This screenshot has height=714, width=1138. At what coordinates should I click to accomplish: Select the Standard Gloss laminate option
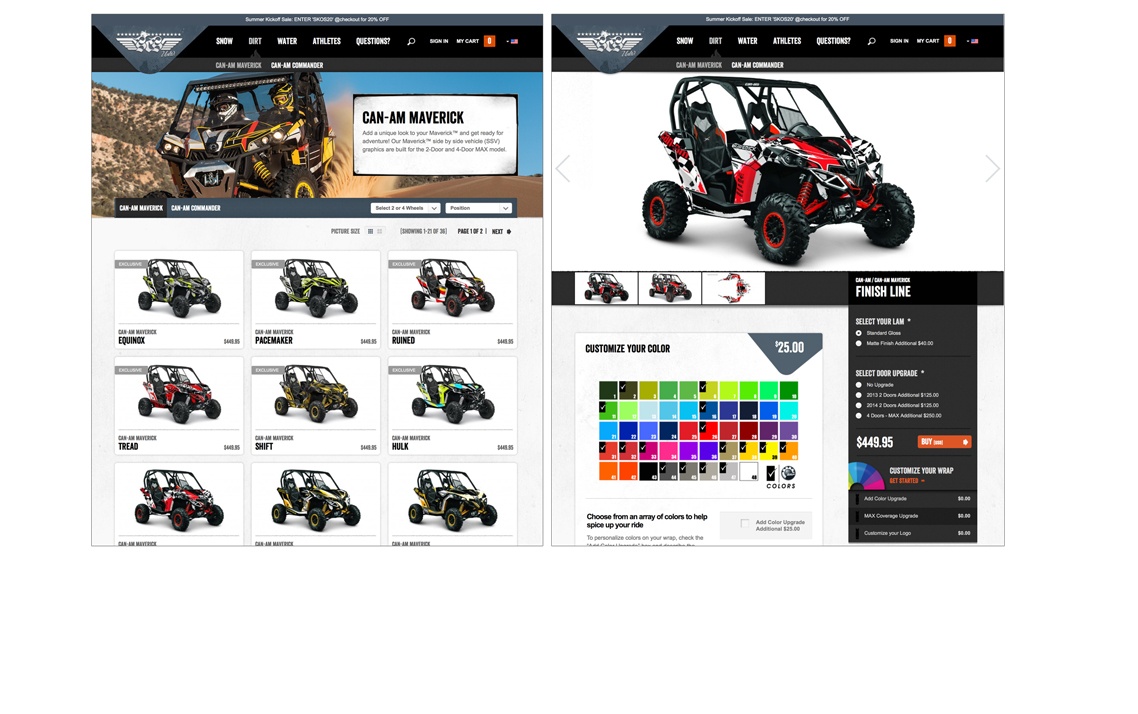point(859,333)
